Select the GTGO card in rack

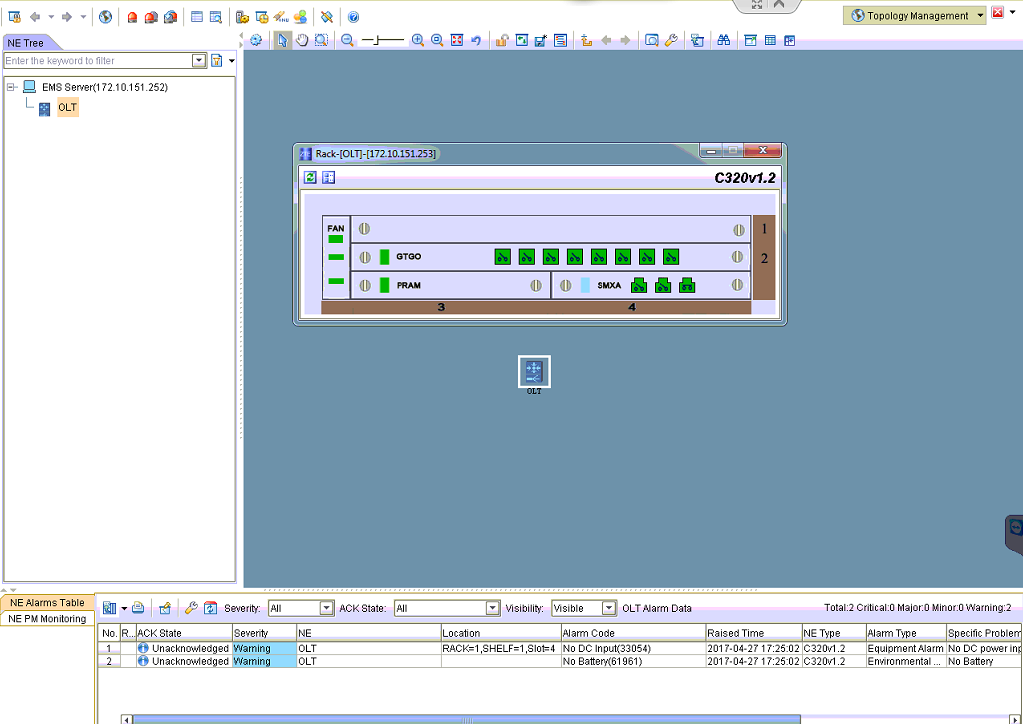click(551, 257)
